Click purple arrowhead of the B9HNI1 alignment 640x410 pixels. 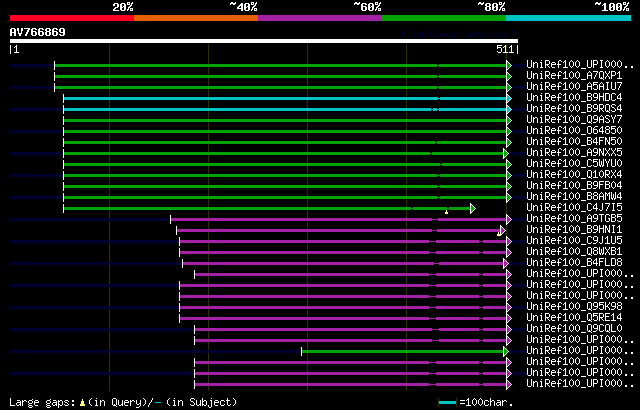pos(503,230)
